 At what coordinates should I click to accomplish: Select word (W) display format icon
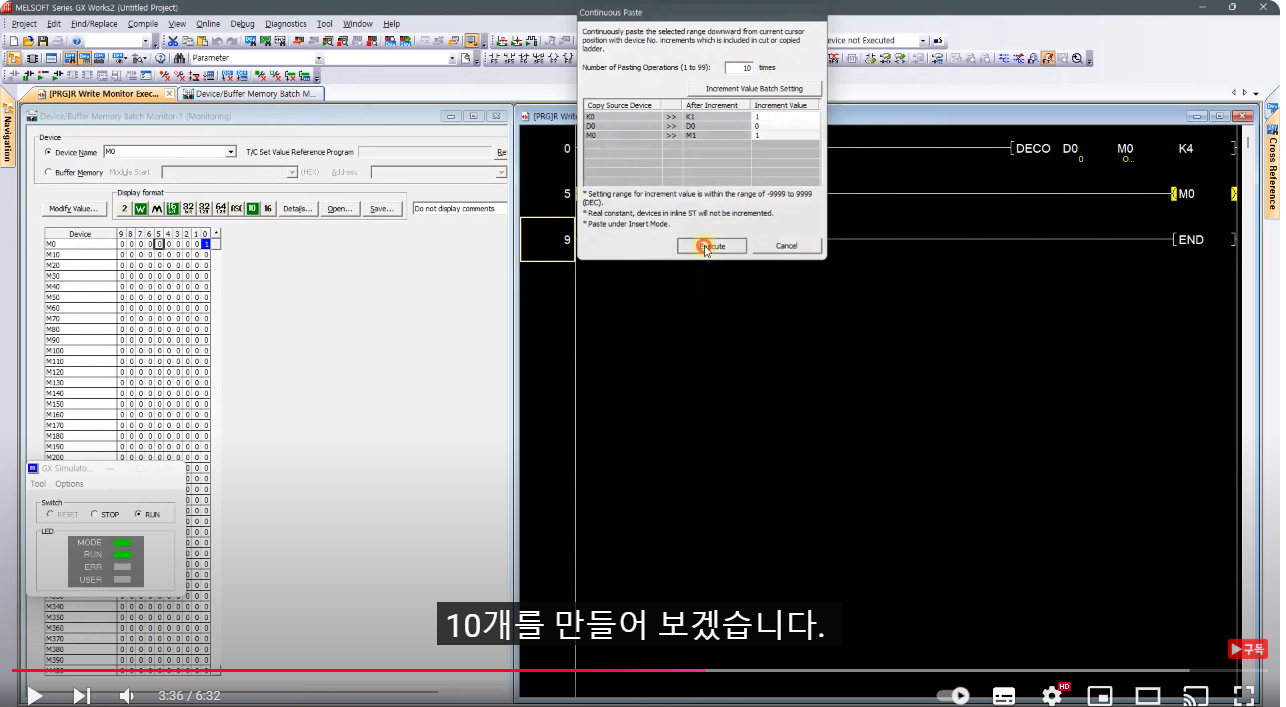(141, 208)
